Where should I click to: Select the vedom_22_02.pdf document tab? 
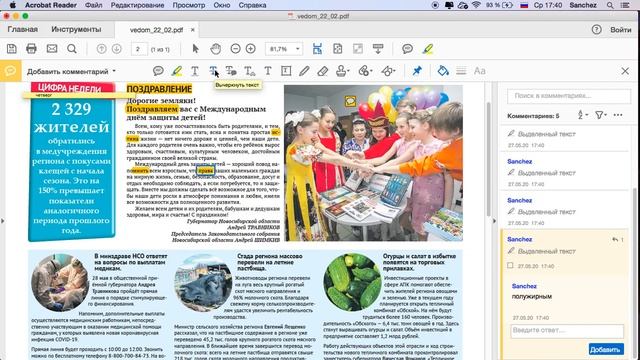coord(156,30)
